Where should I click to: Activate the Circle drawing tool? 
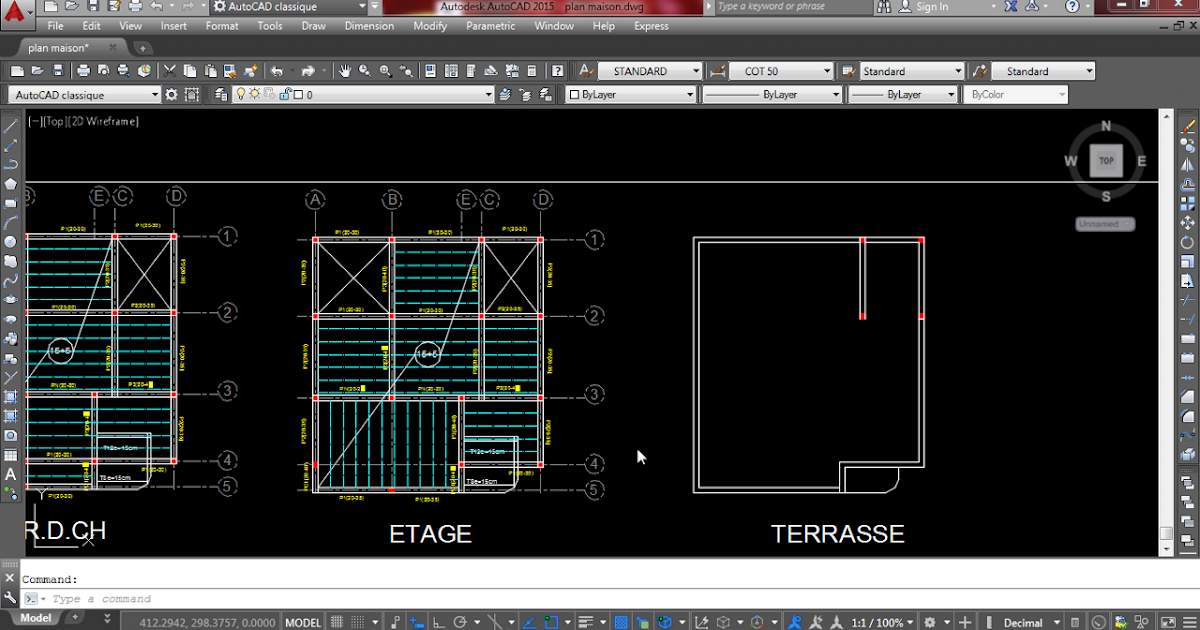[11, 238]
